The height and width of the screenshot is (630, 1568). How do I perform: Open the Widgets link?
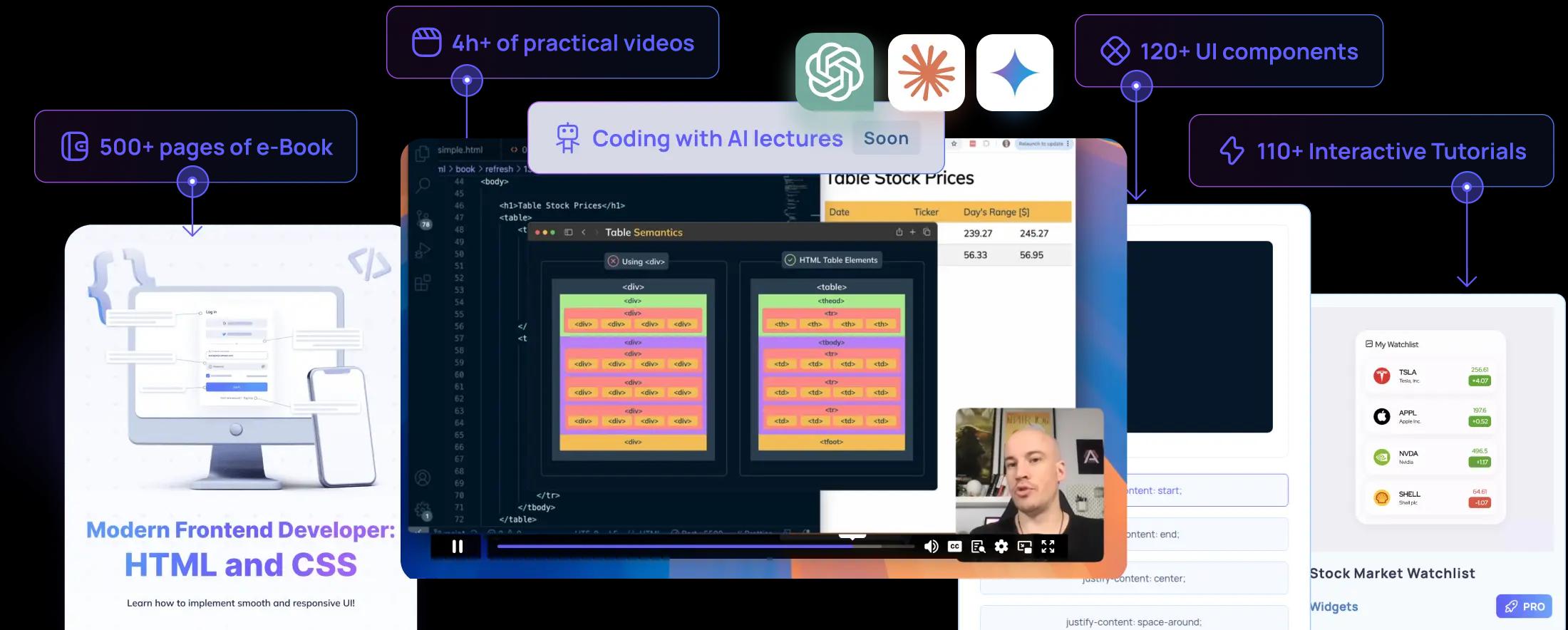(x=1334, y=606)
